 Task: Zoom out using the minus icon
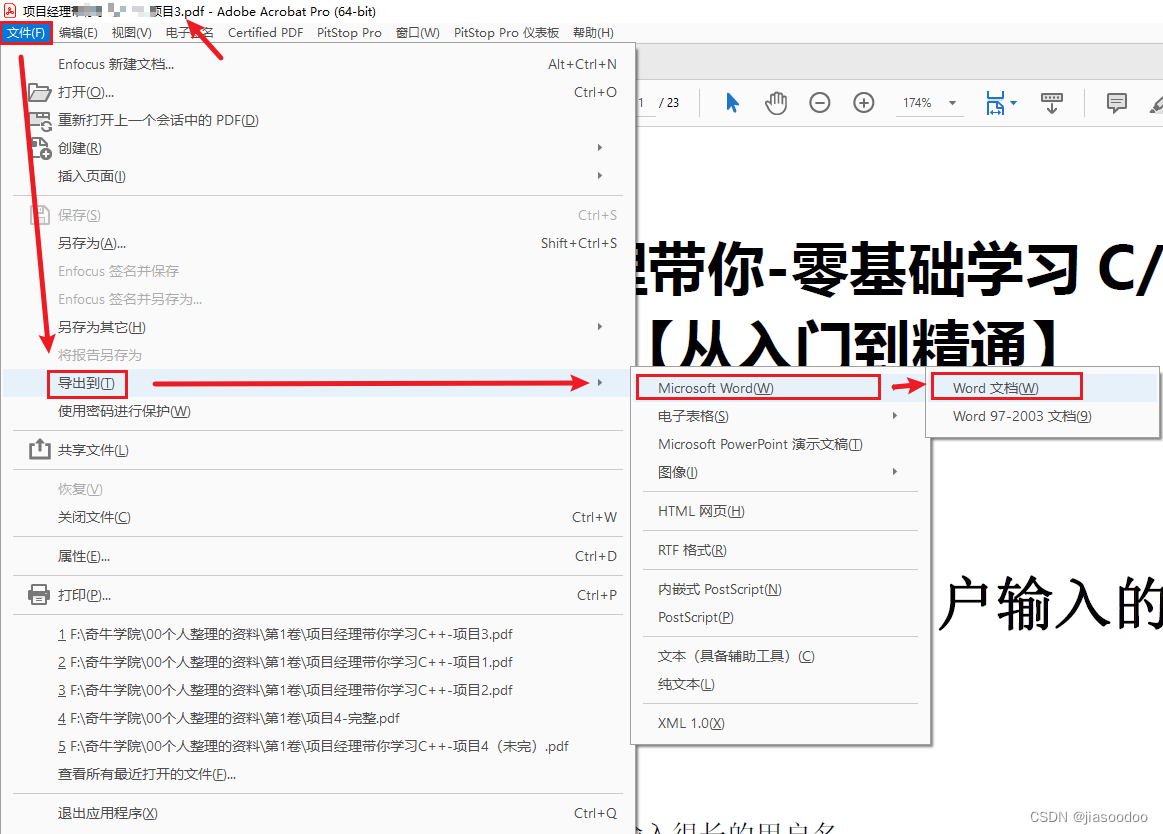pos(819,102)
